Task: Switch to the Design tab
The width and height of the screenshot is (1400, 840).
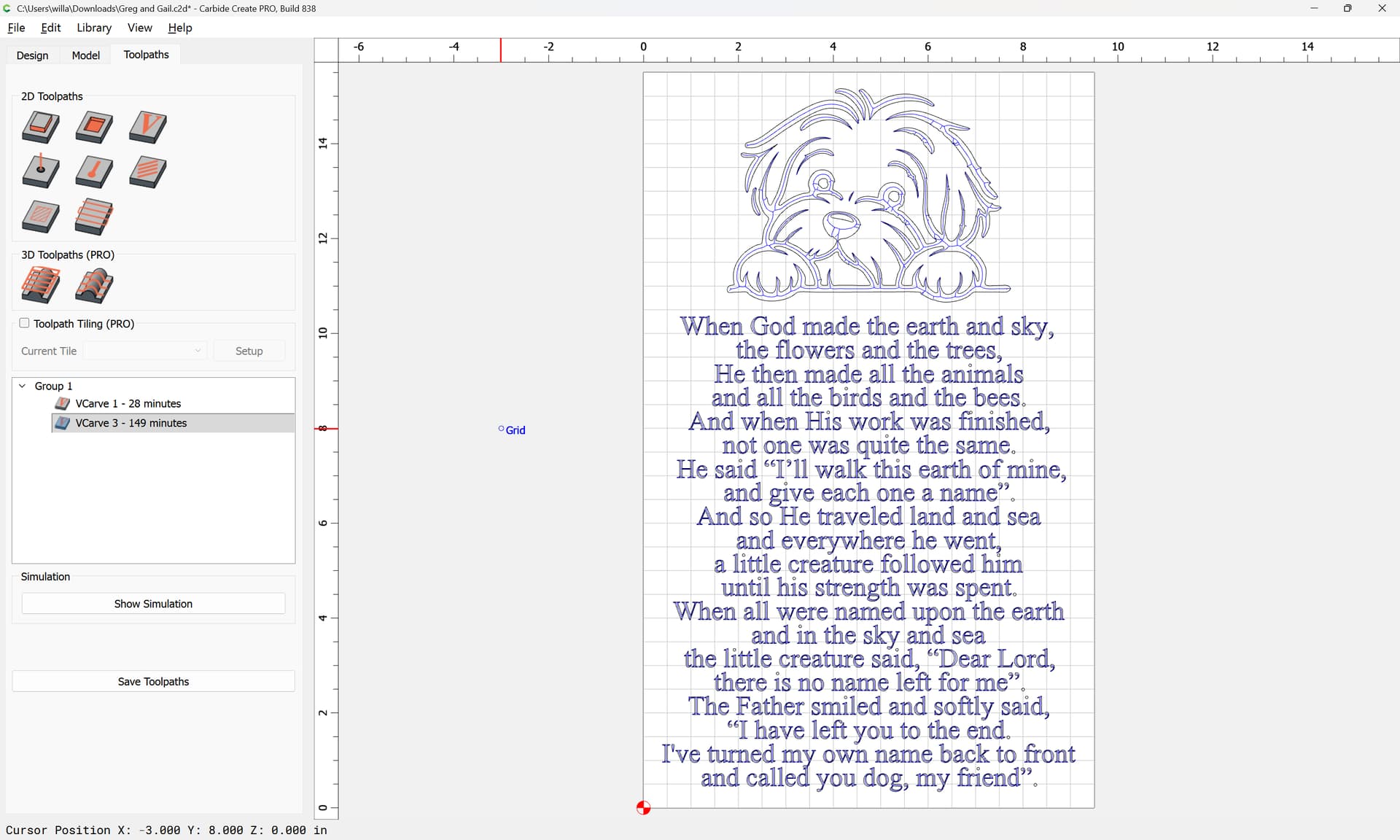Action: click(33, 55)
